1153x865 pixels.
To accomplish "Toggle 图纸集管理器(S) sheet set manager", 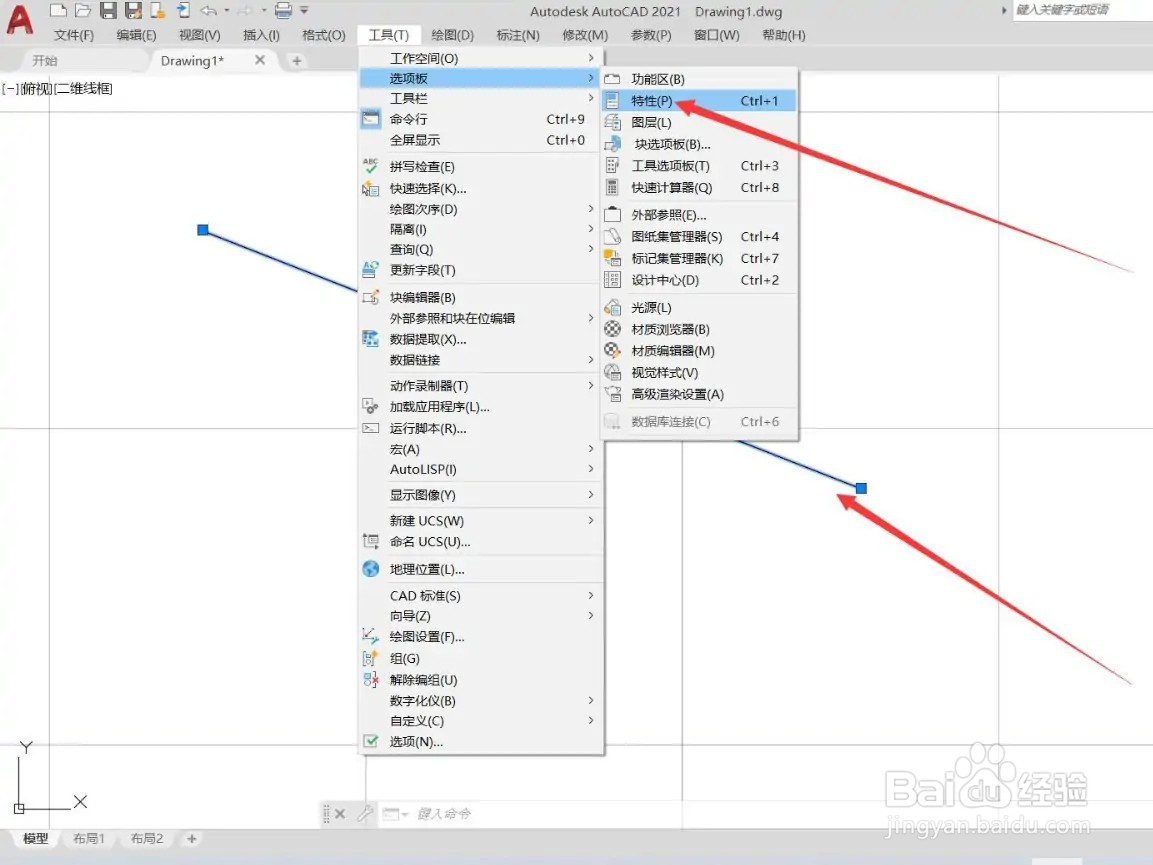I will (x=699, y=236).
